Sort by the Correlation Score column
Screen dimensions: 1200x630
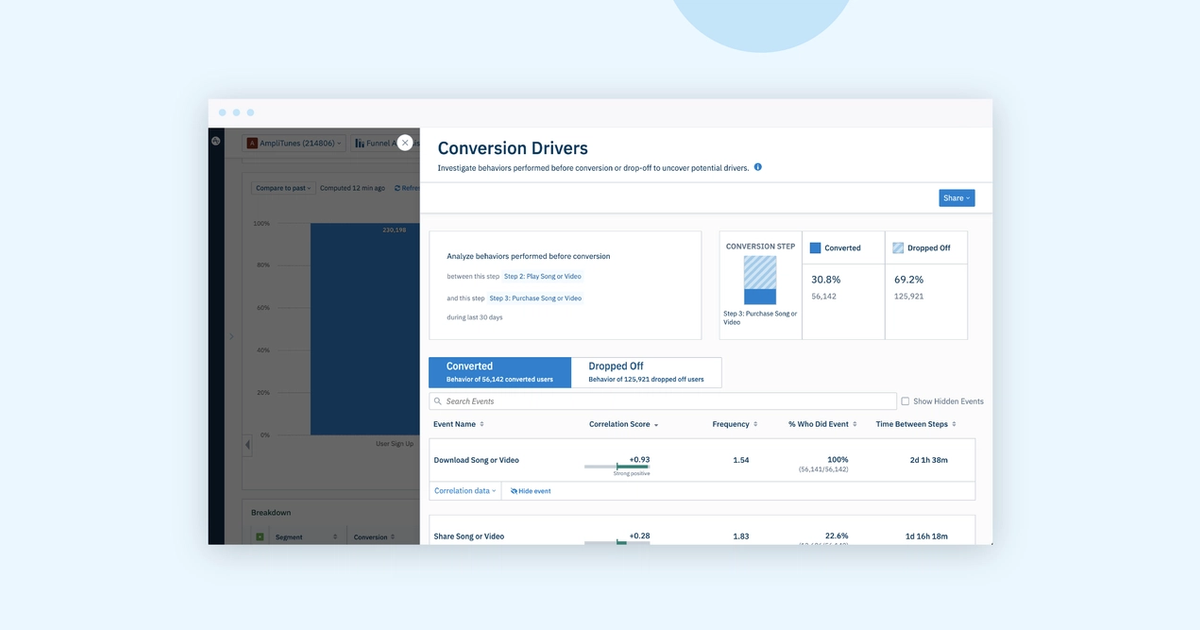(x=624, y=424)
